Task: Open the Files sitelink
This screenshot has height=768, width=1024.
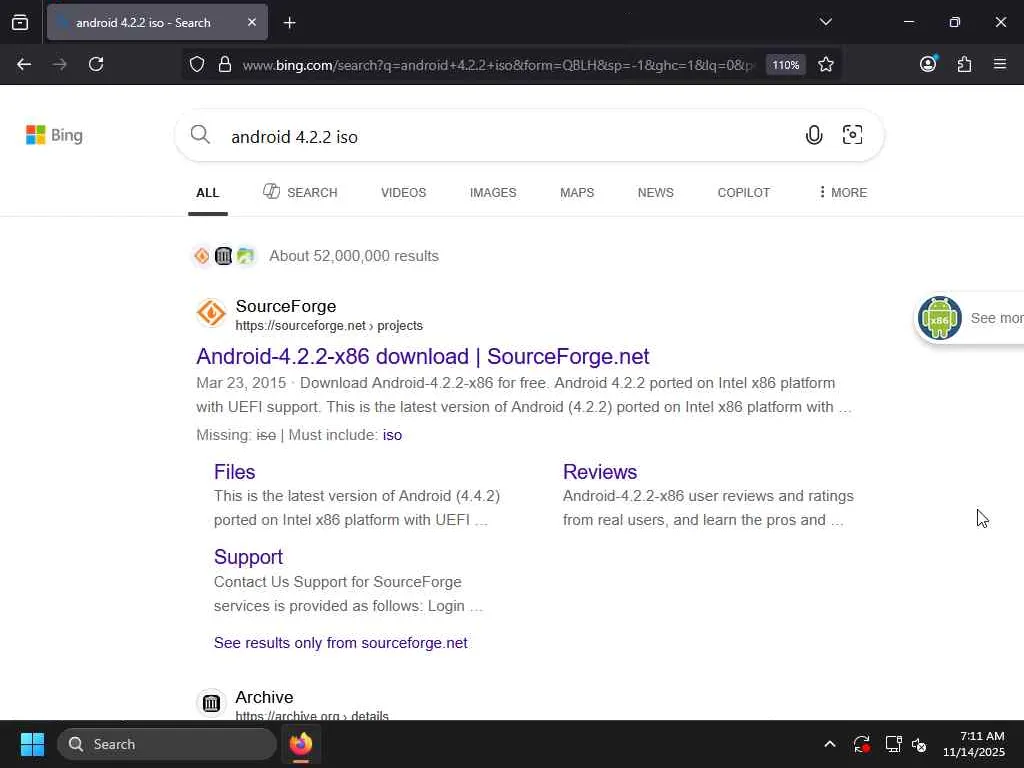Action: [234, 472]
